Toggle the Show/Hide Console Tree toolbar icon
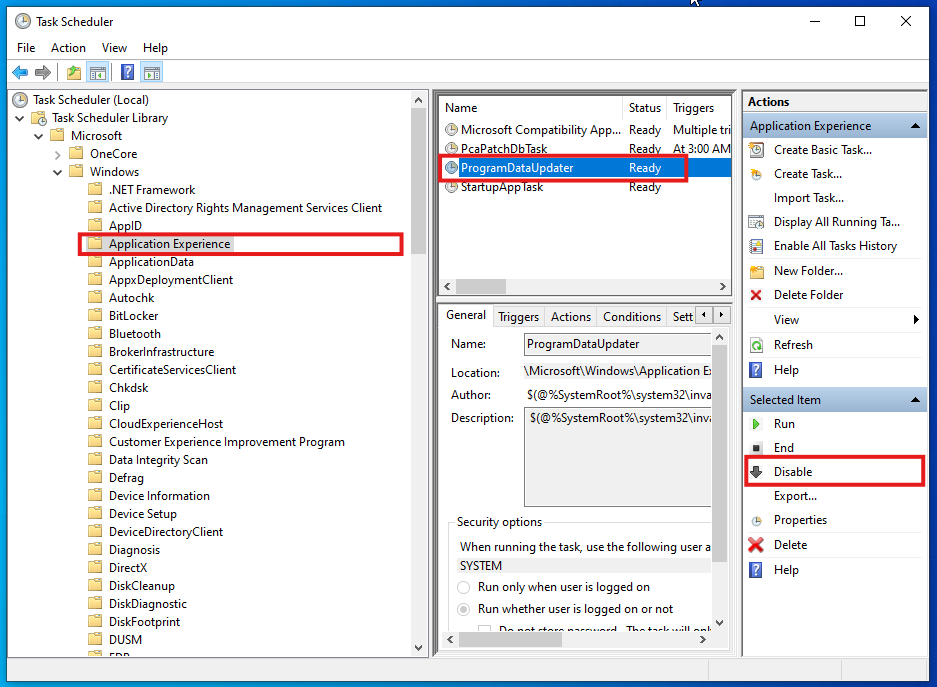Screen dimensions: 937x687 97,73
